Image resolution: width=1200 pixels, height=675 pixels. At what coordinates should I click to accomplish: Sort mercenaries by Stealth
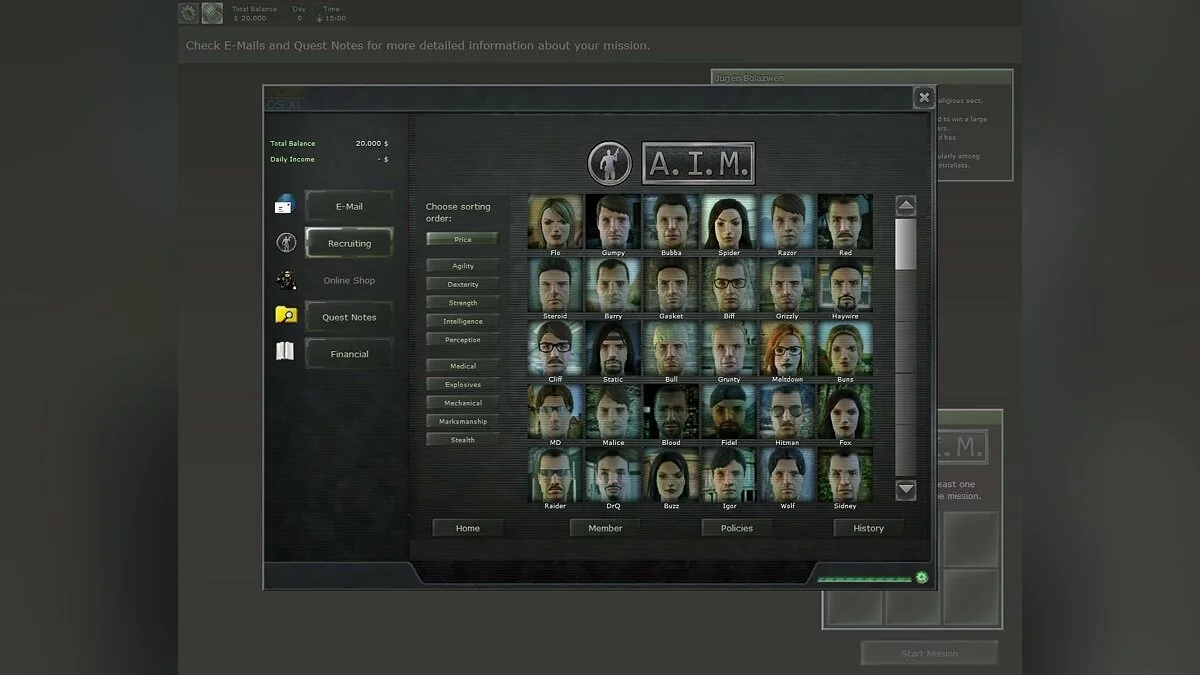462,440
